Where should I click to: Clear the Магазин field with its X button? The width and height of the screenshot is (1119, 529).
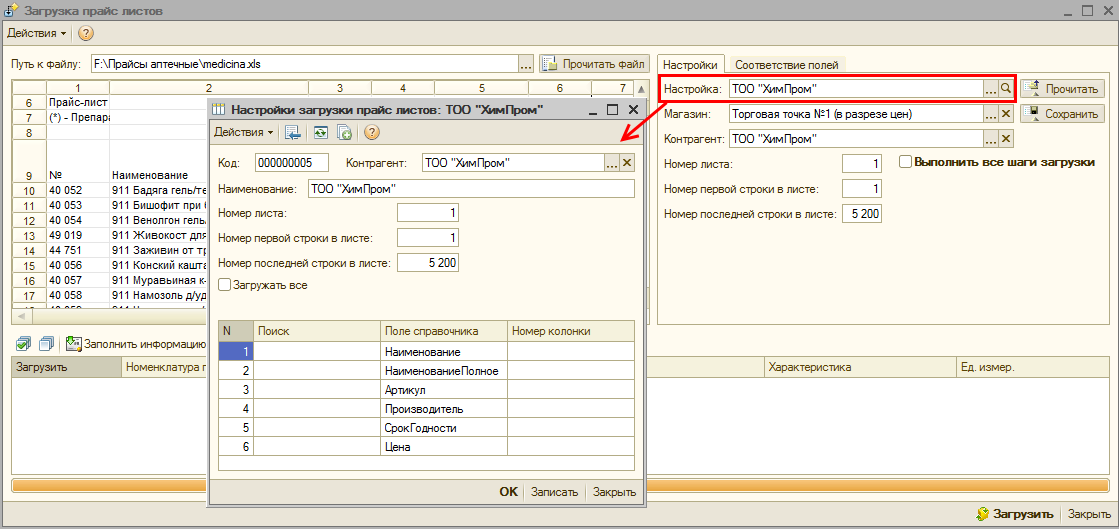tap(1006, 114)
